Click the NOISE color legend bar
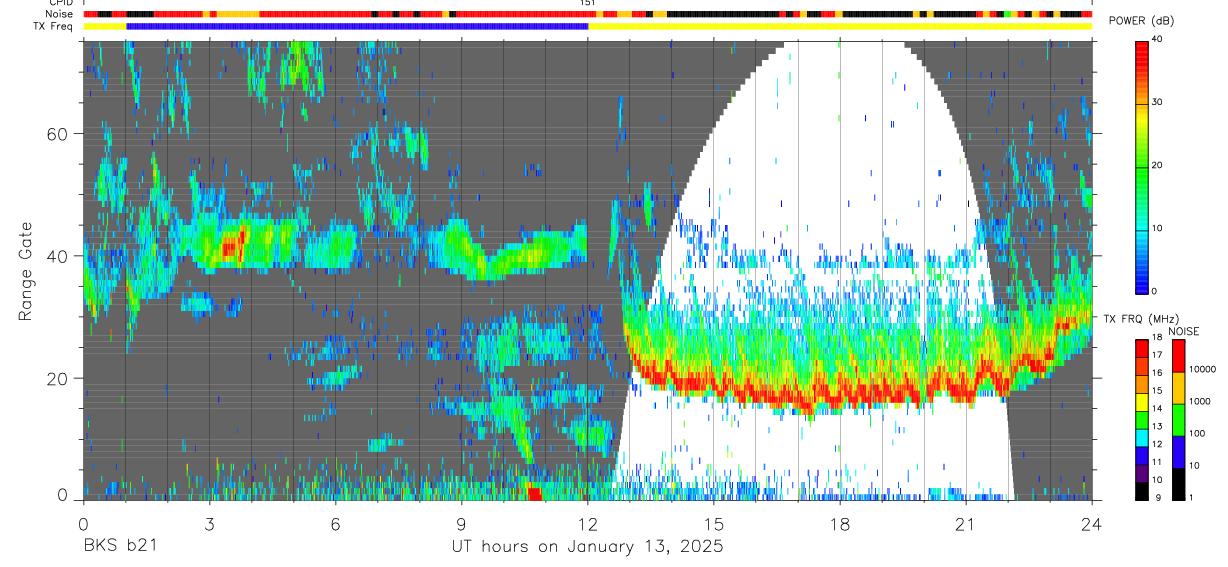 tap(1178, 419)
